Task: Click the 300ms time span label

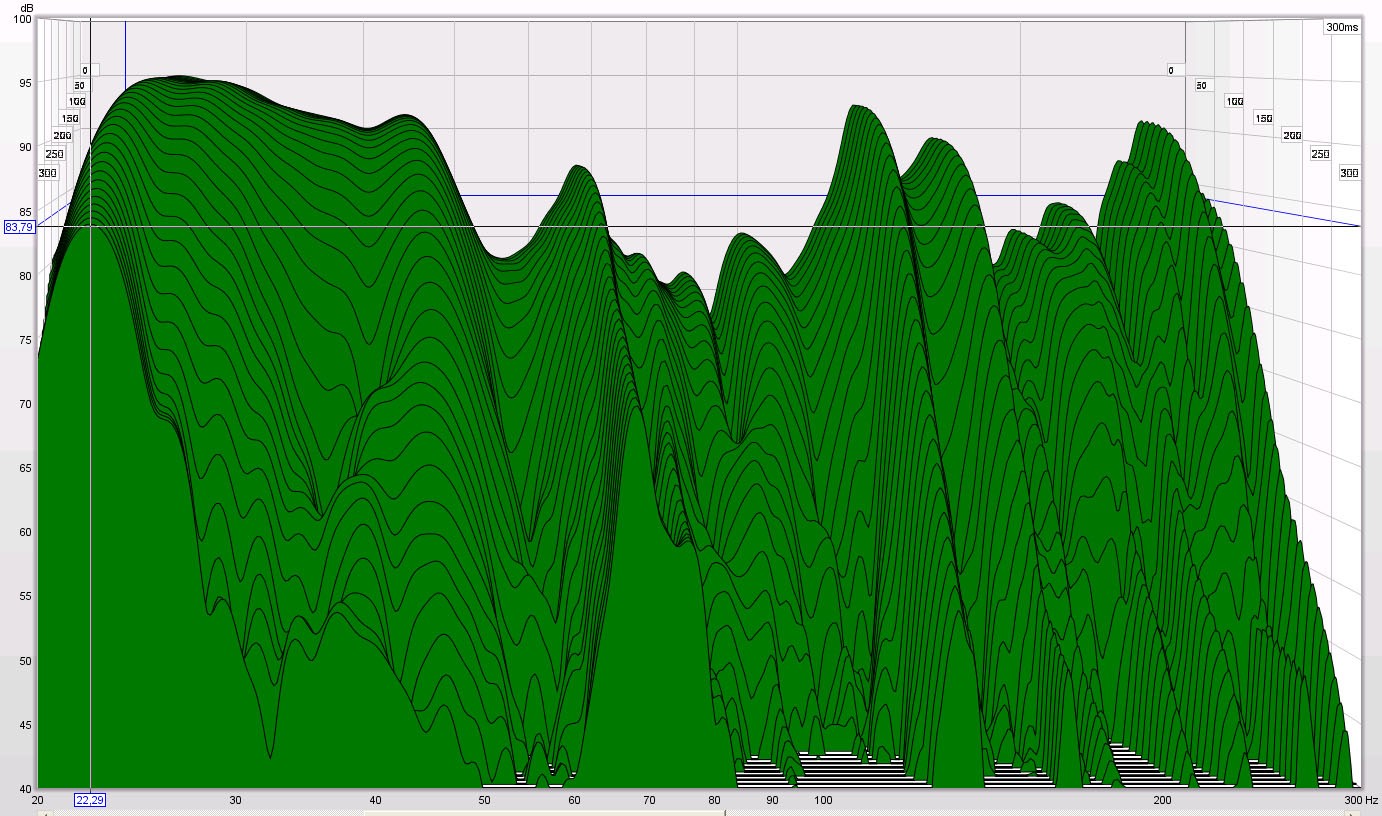Action: (x=1342, y=27)
